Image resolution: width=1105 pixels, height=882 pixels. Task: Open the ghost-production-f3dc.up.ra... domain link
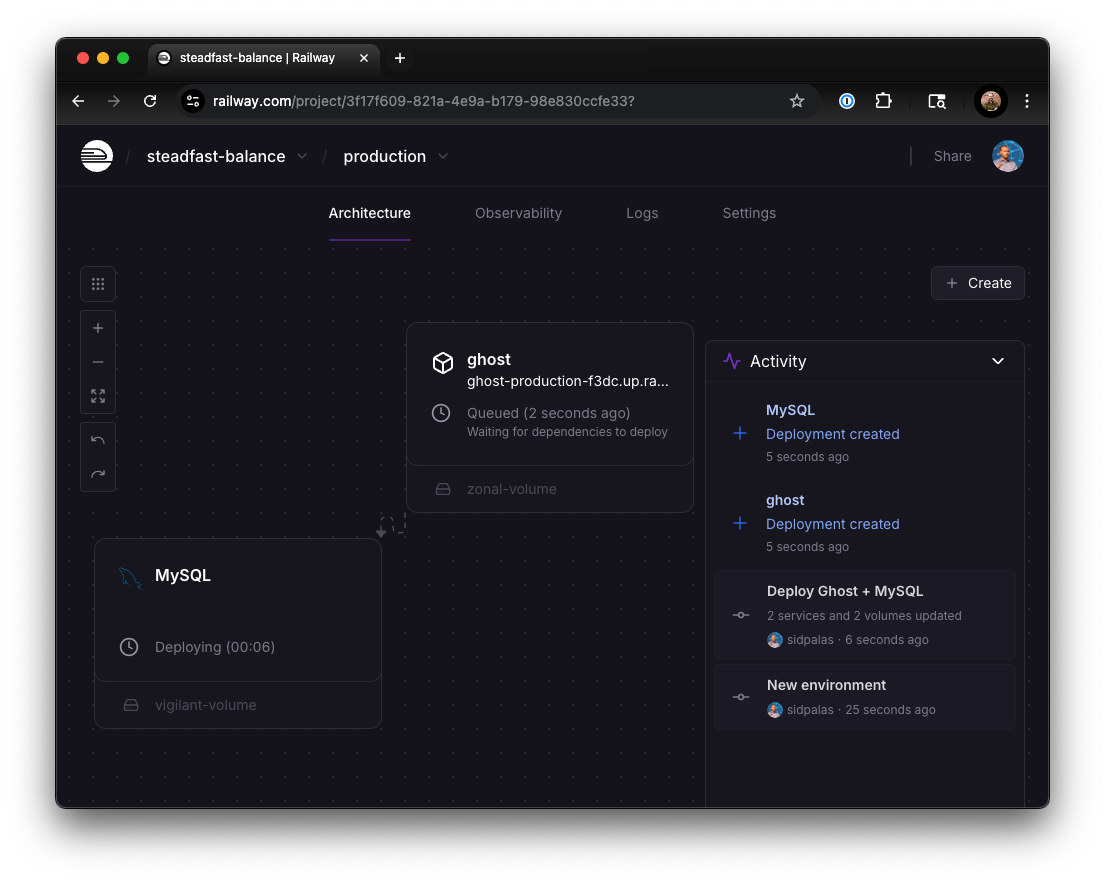[567, 381]
